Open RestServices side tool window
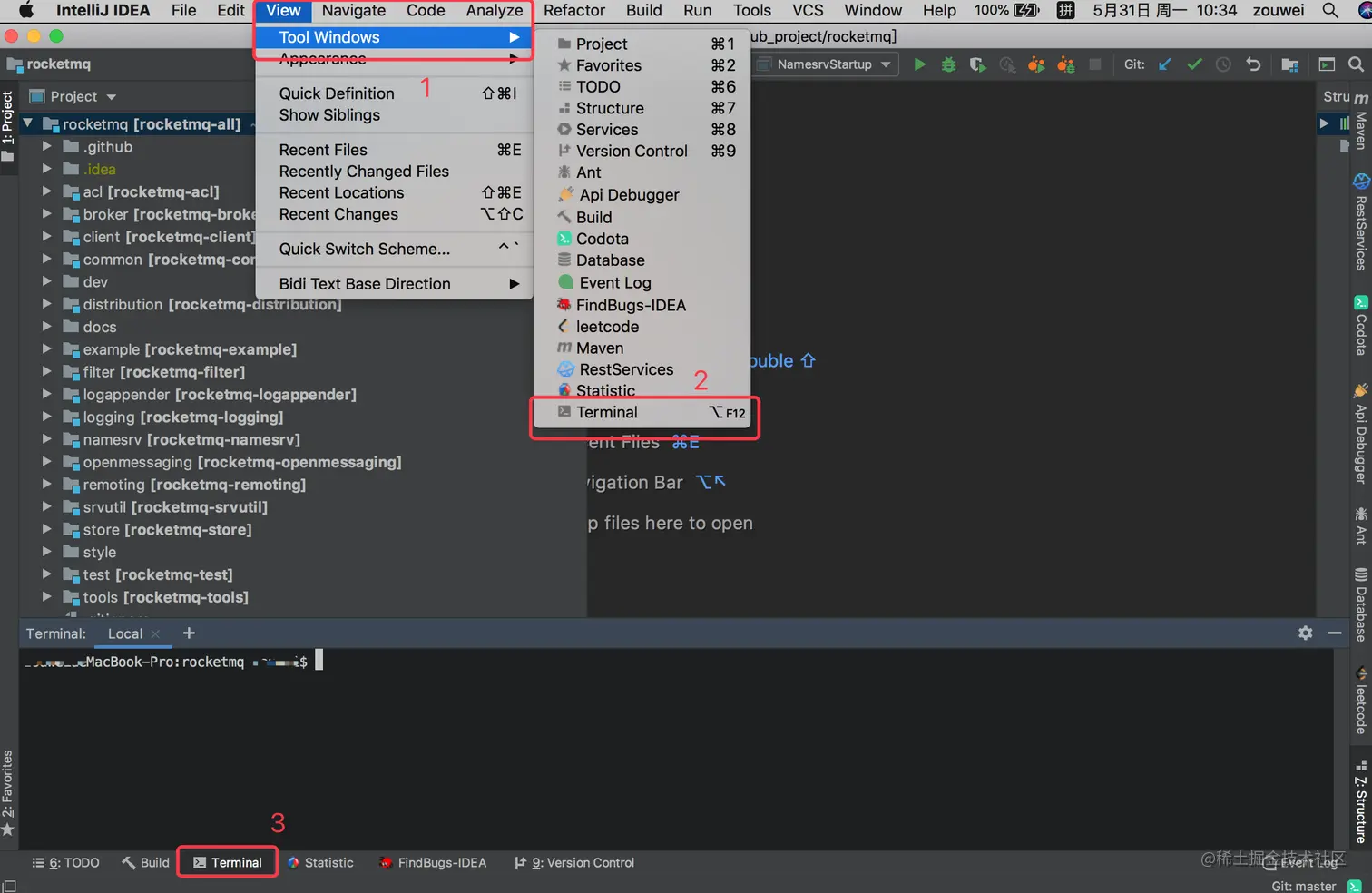The height and width of the screenshot is (893, 1372). (1361, 223)
